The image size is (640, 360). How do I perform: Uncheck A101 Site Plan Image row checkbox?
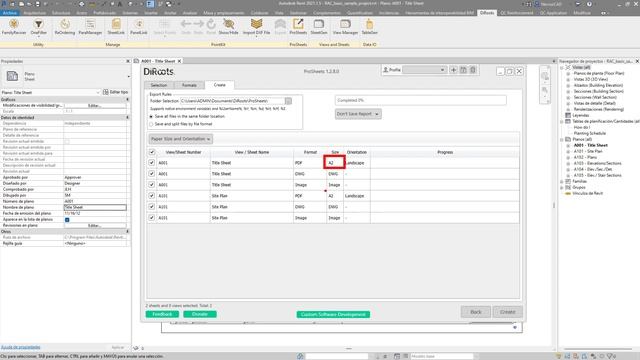(151, 218)
